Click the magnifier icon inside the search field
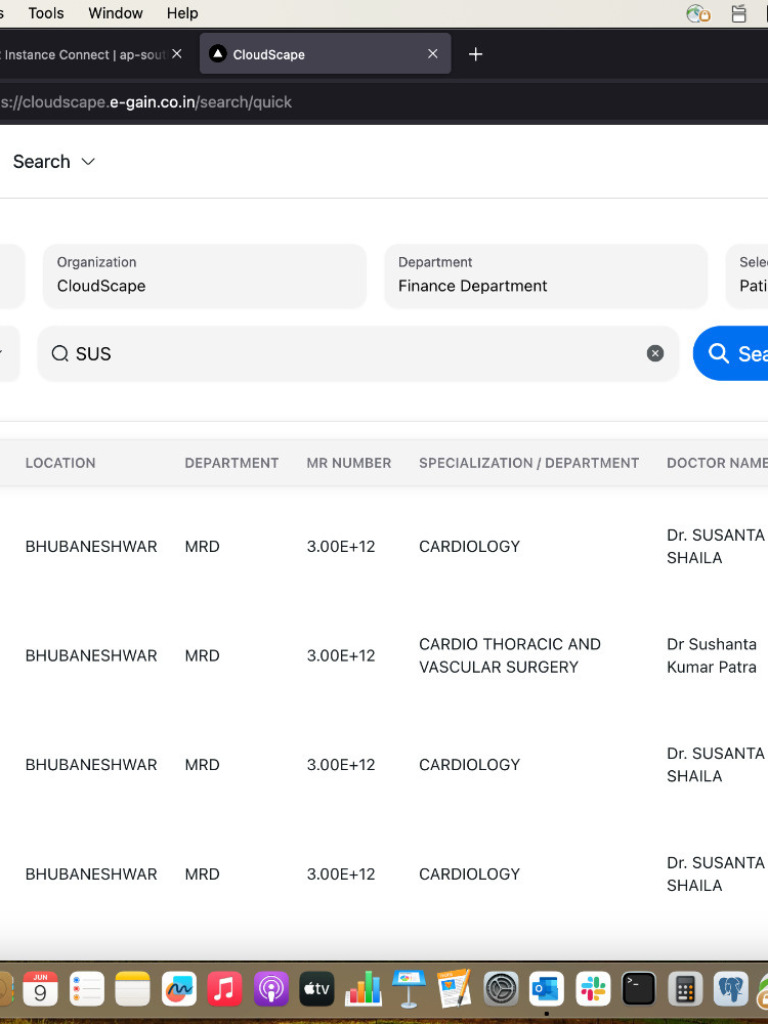The height and width of the screenshot is (1024, 768). click(60, 353)
